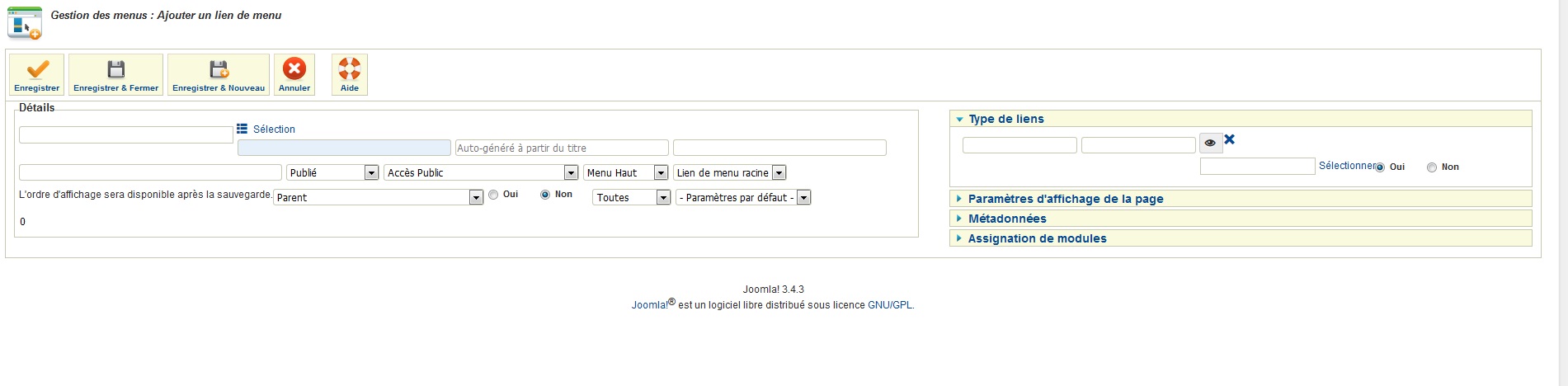Click the Sélectionner link
Screen dimensions: 1568x386
pyautogui.click(x=1347, y=166)
